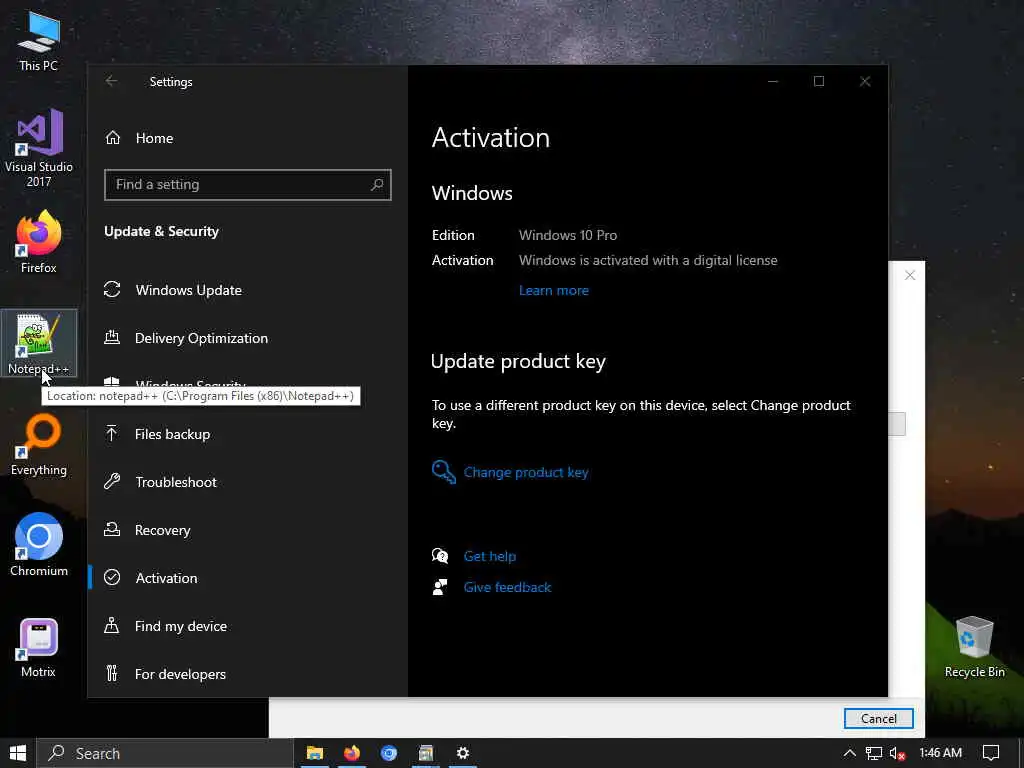Image resolution: width=1024 pixels, height=768 pixels.
Task: Open This PC desktop icon
Action: coord(39,40)
